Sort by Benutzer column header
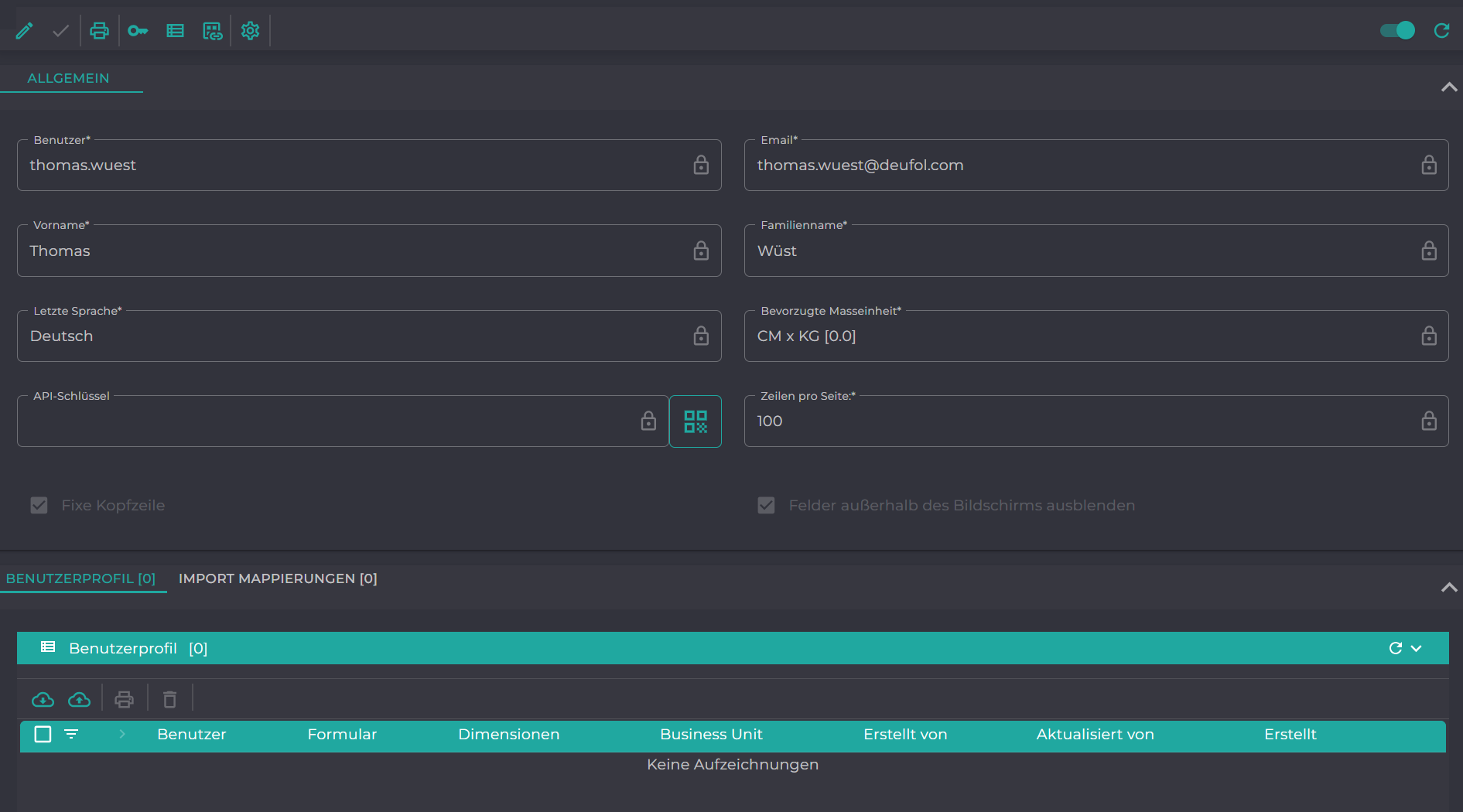The height and width of the screenshot is (812, 1463). coord(192,734)
